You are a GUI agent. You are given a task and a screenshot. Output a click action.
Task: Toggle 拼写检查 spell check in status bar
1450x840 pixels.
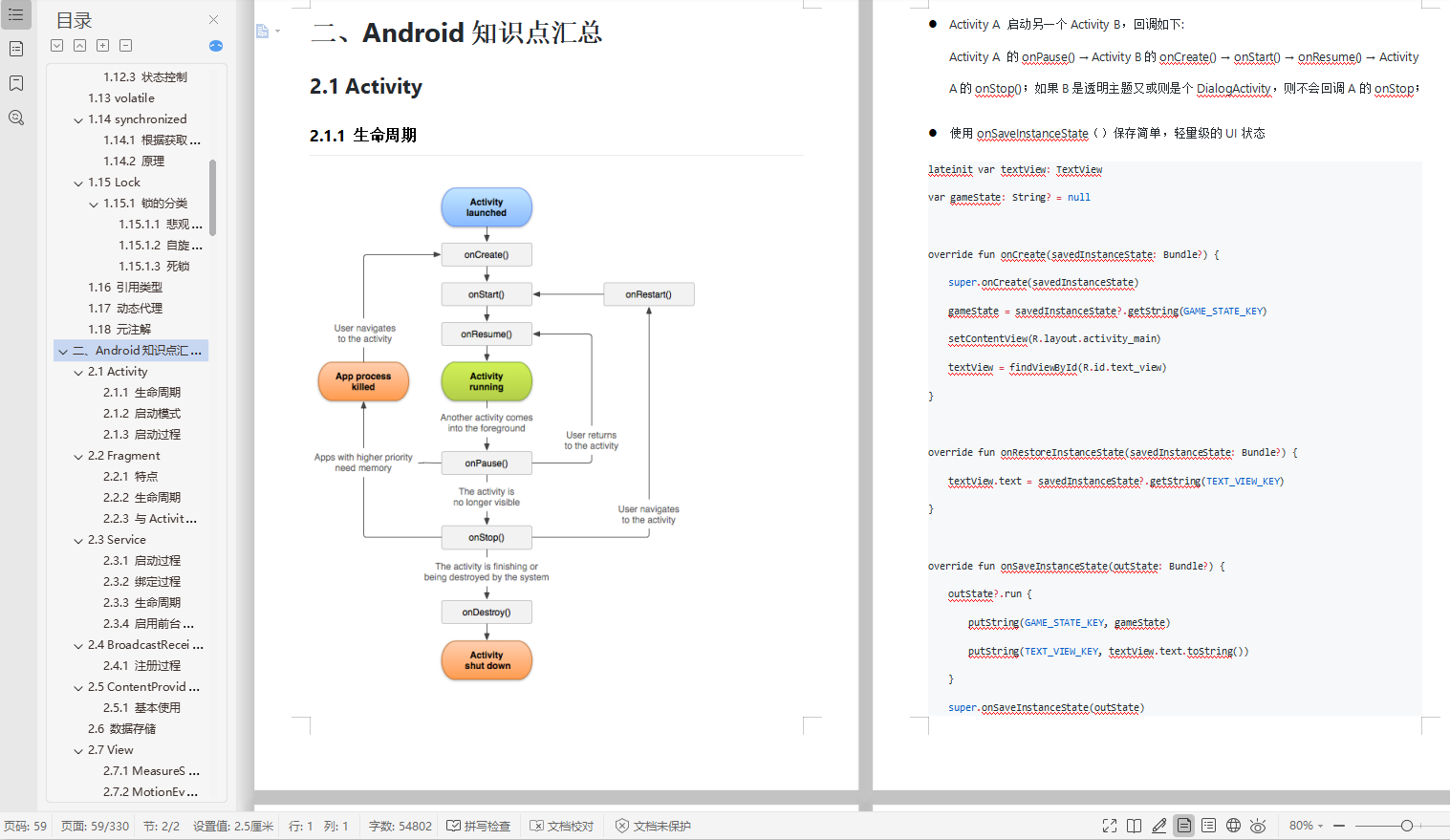click(479, 827)
